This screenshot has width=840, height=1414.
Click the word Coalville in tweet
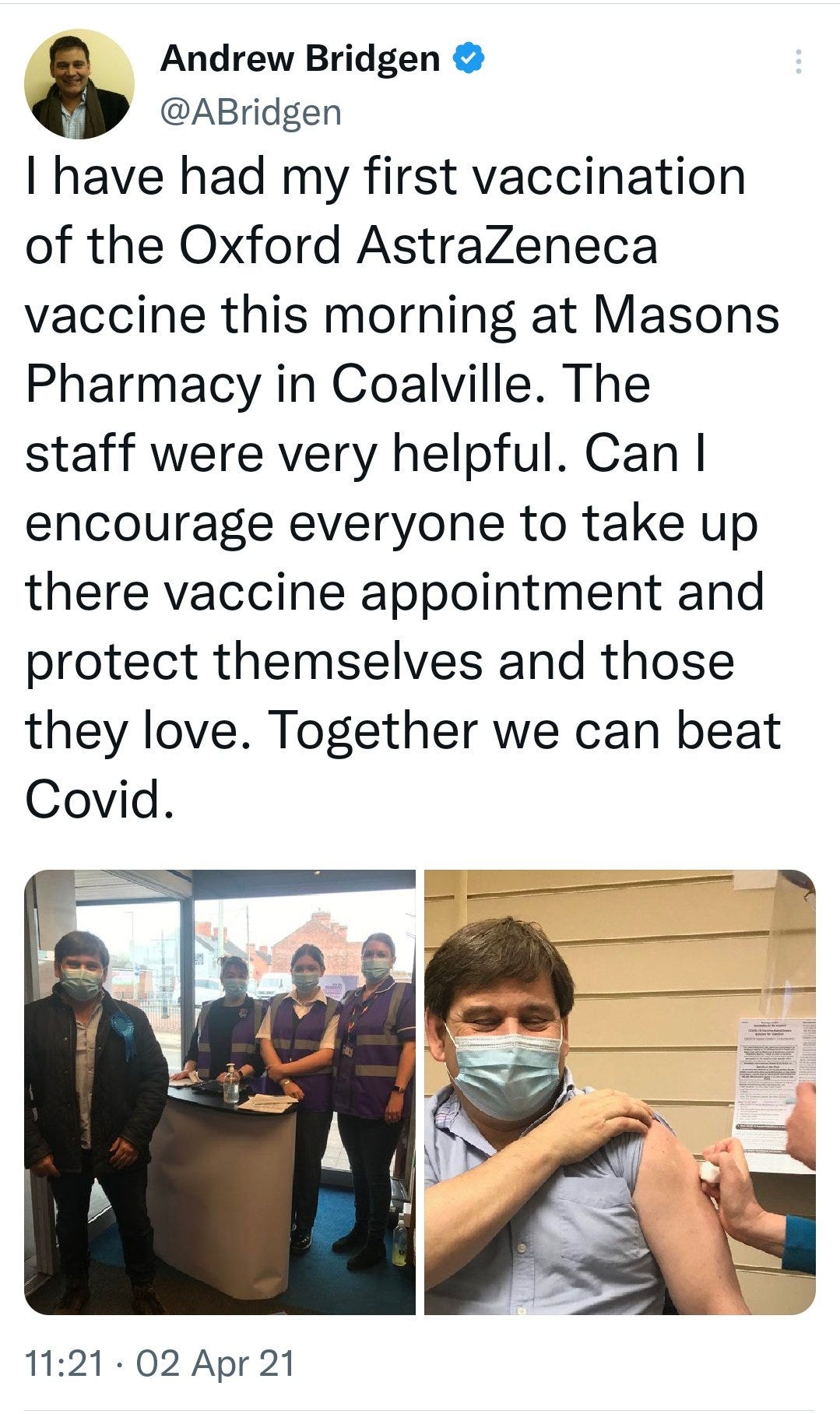433,384
